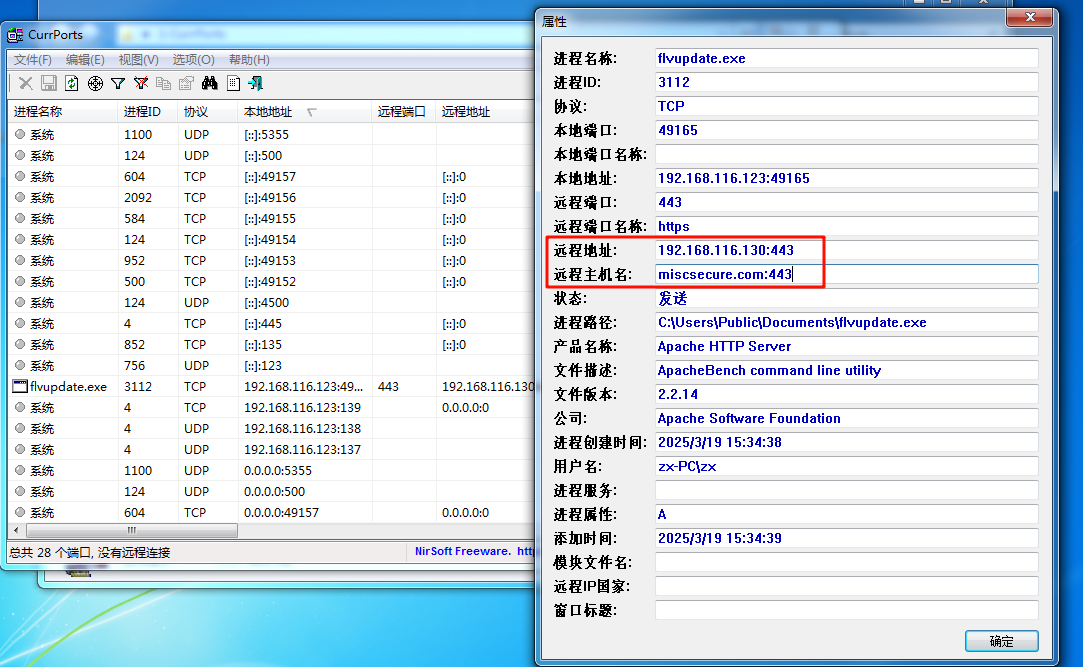Open the 选项(O) menu
The image size is (1083, 667).
click(193, 60)
